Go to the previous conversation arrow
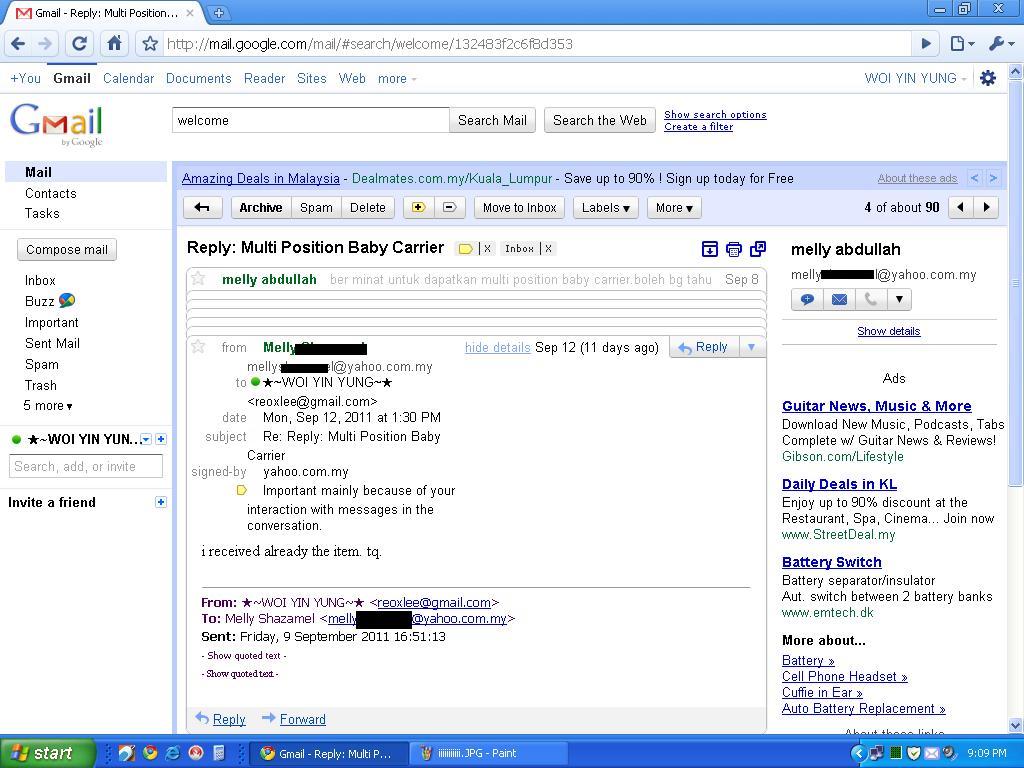The height and width of the screenshot is (768, 1024). (x=960, y=208)
